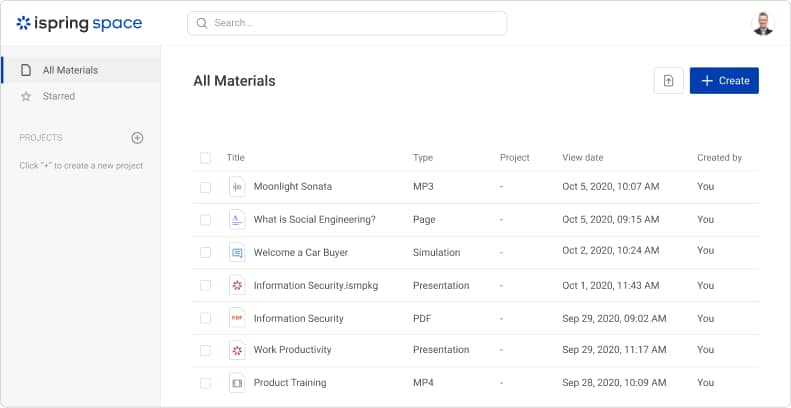Go to Starred in the sidebar
Screen dimensions: 791x408
[x=58, y=96]
